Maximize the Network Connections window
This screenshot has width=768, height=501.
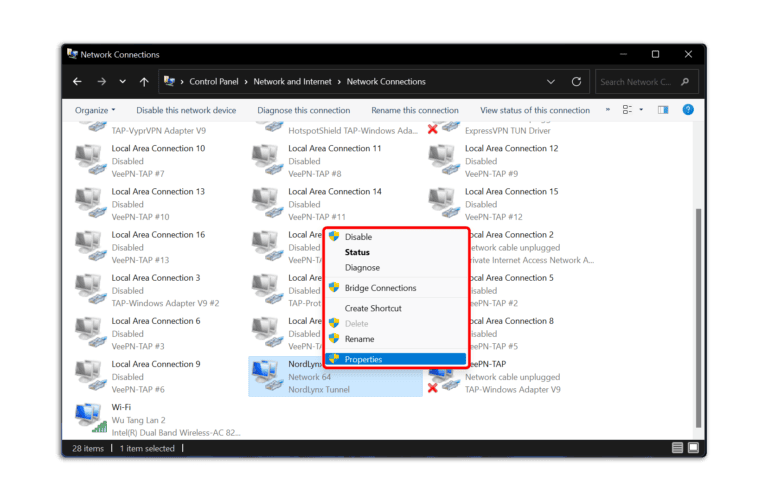point(655,54)
